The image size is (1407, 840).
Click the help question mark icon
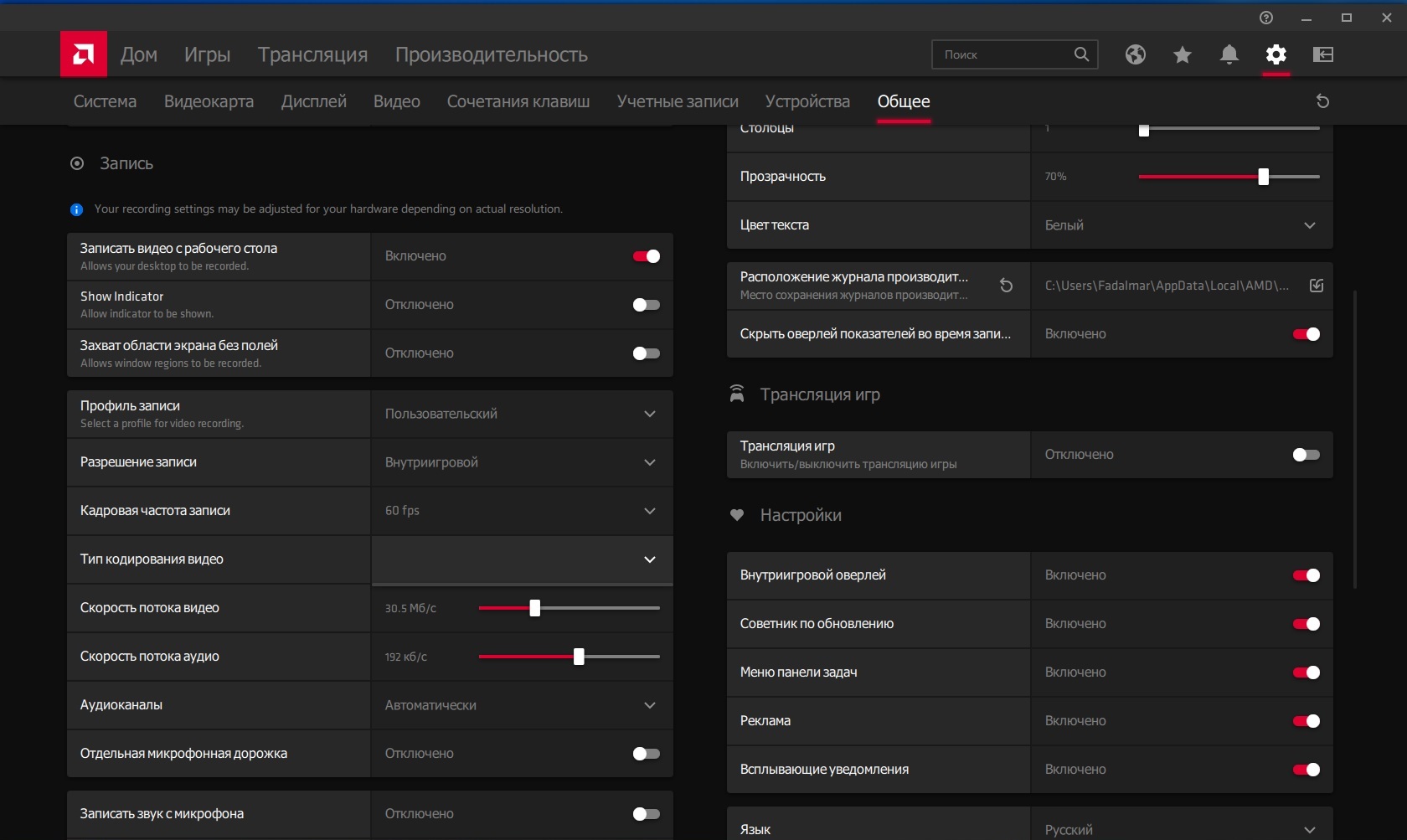pos(1265,18)
